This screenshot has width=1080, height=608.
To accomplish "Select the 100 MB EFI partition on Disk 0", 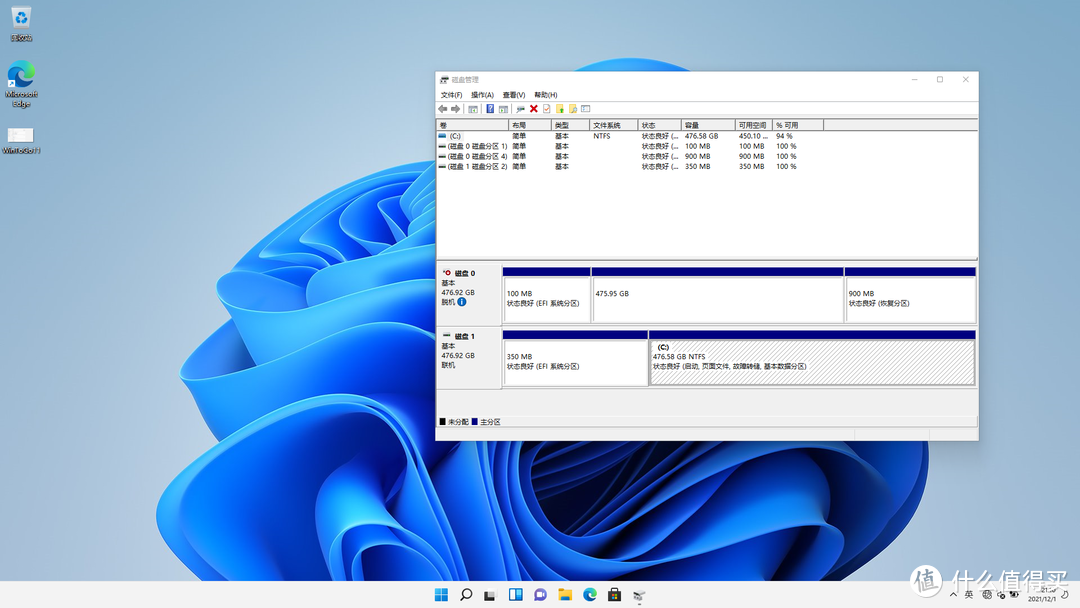I will [546, 295].
